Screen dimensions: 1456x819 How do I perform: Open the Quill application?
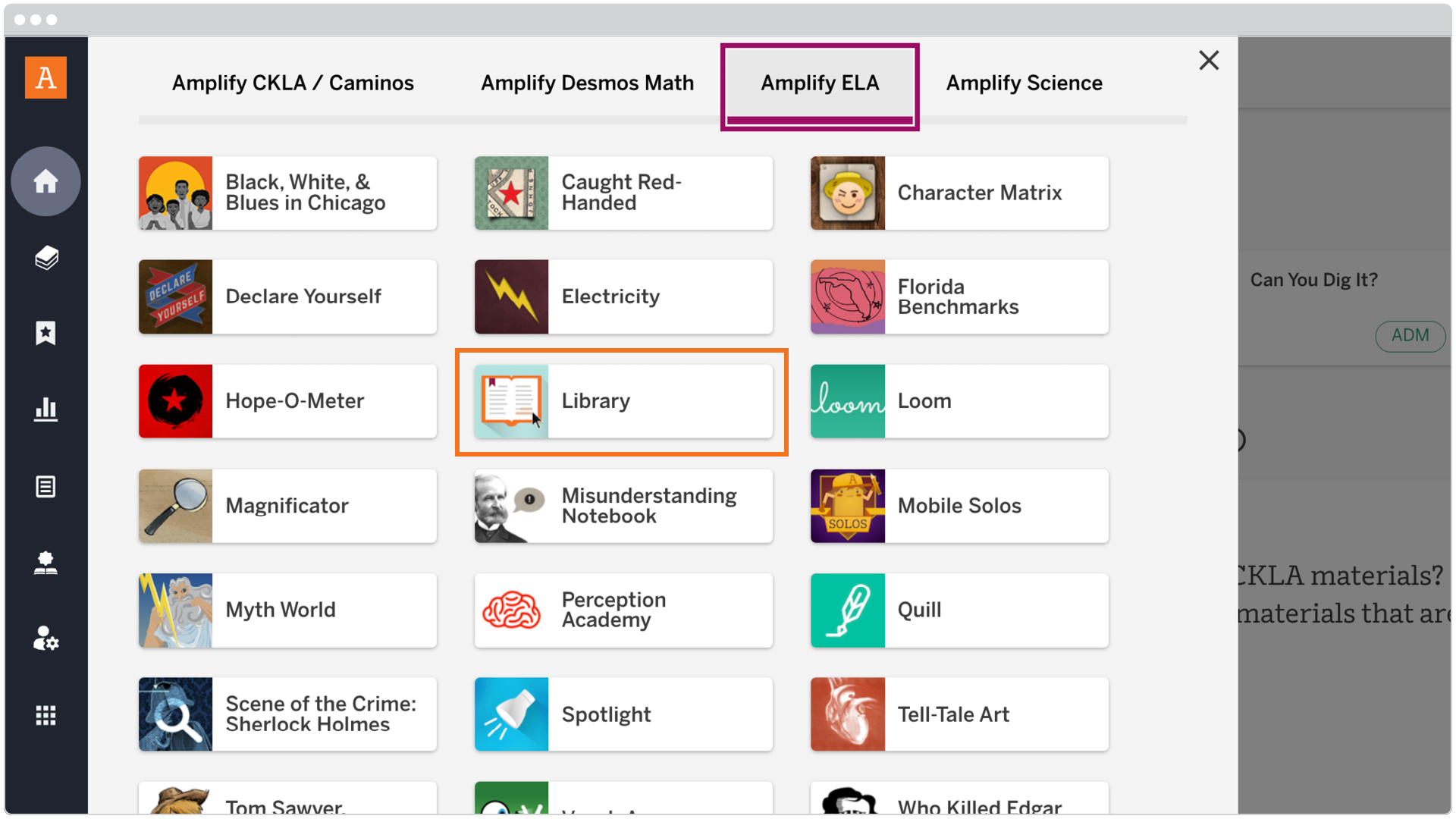click(x=958, y=610)
